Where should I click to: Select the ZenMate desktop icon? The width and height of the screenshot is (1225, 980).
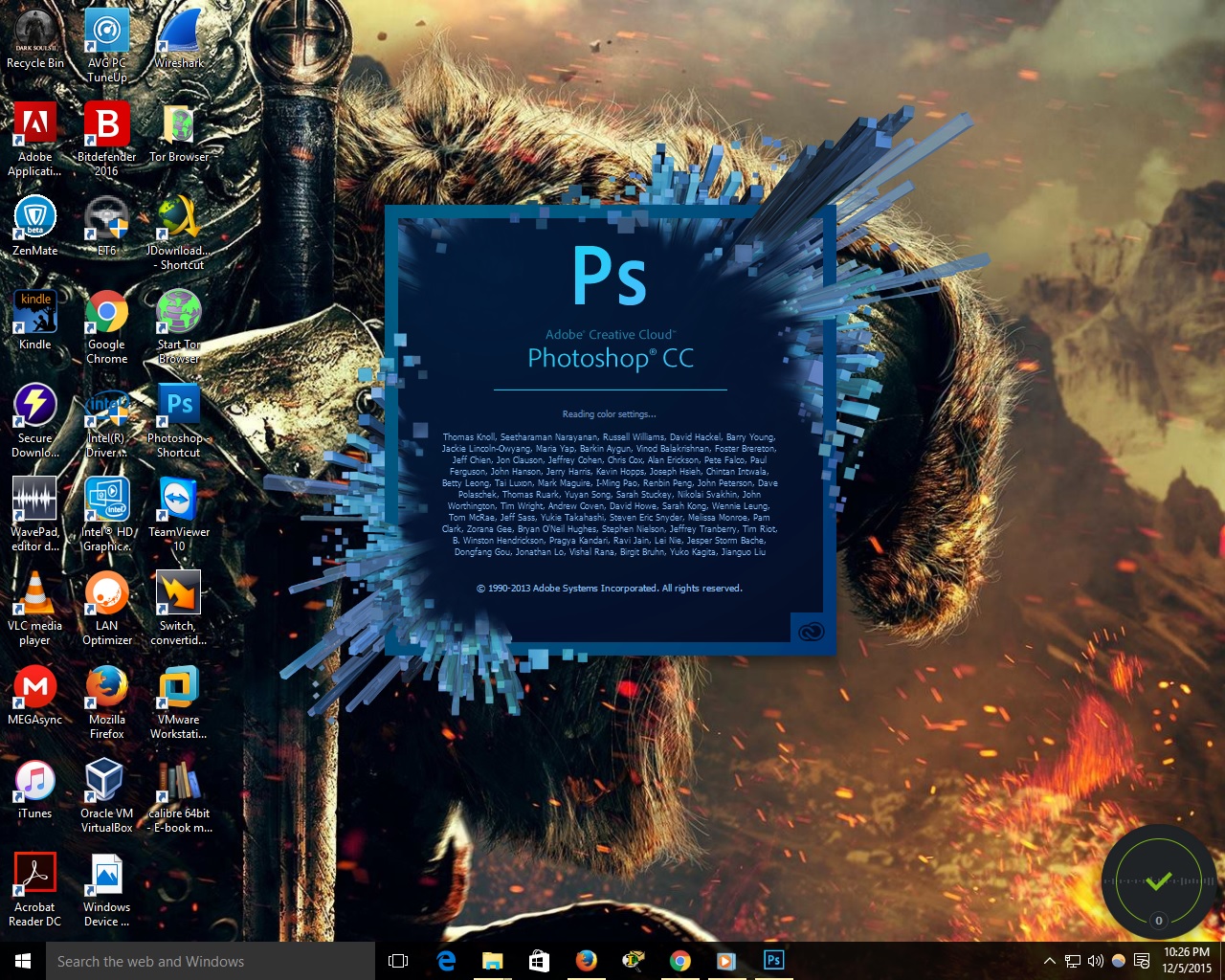tap(35, 227)
